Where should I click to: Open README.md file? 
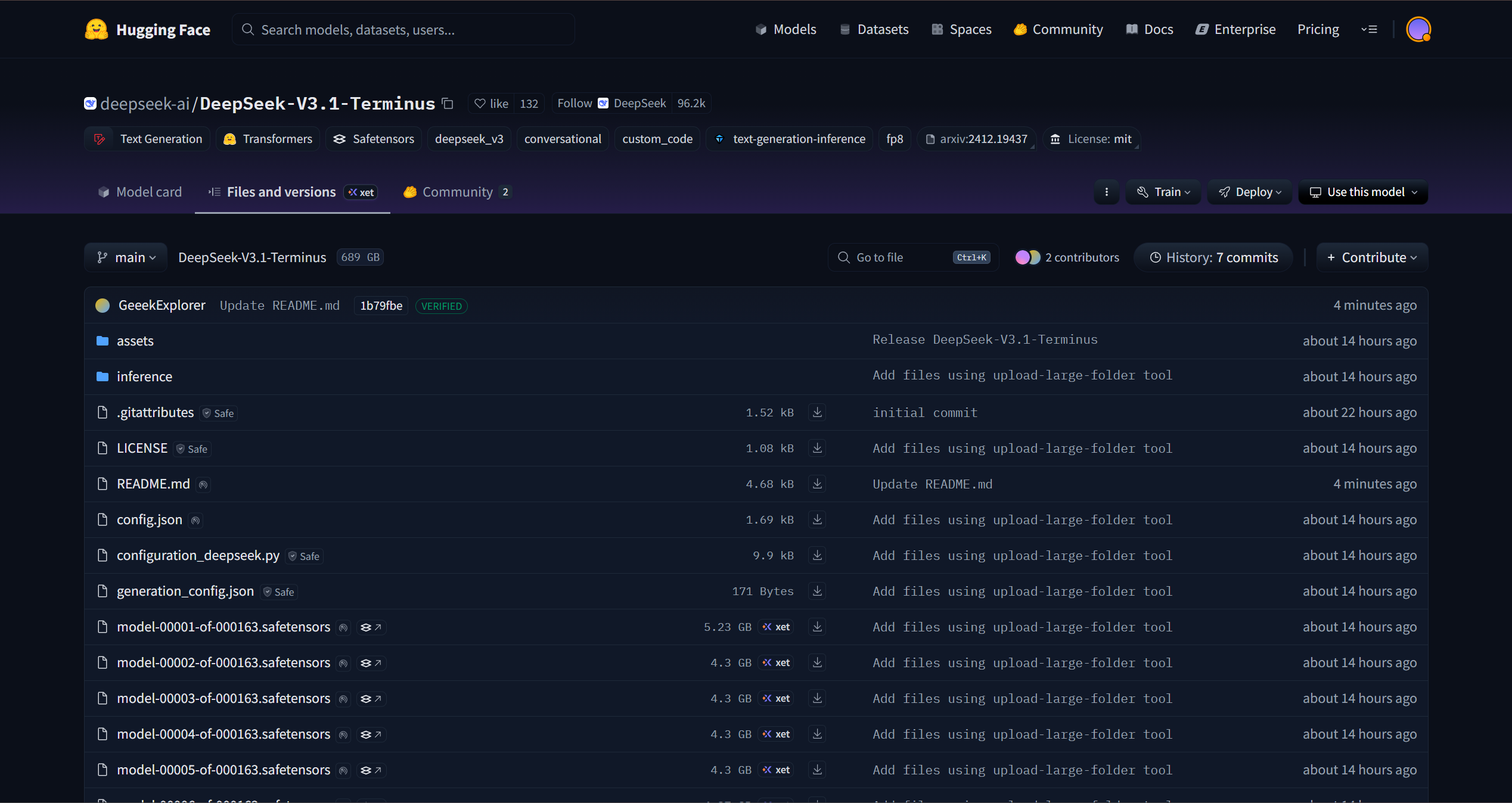[x=153, y=484]
